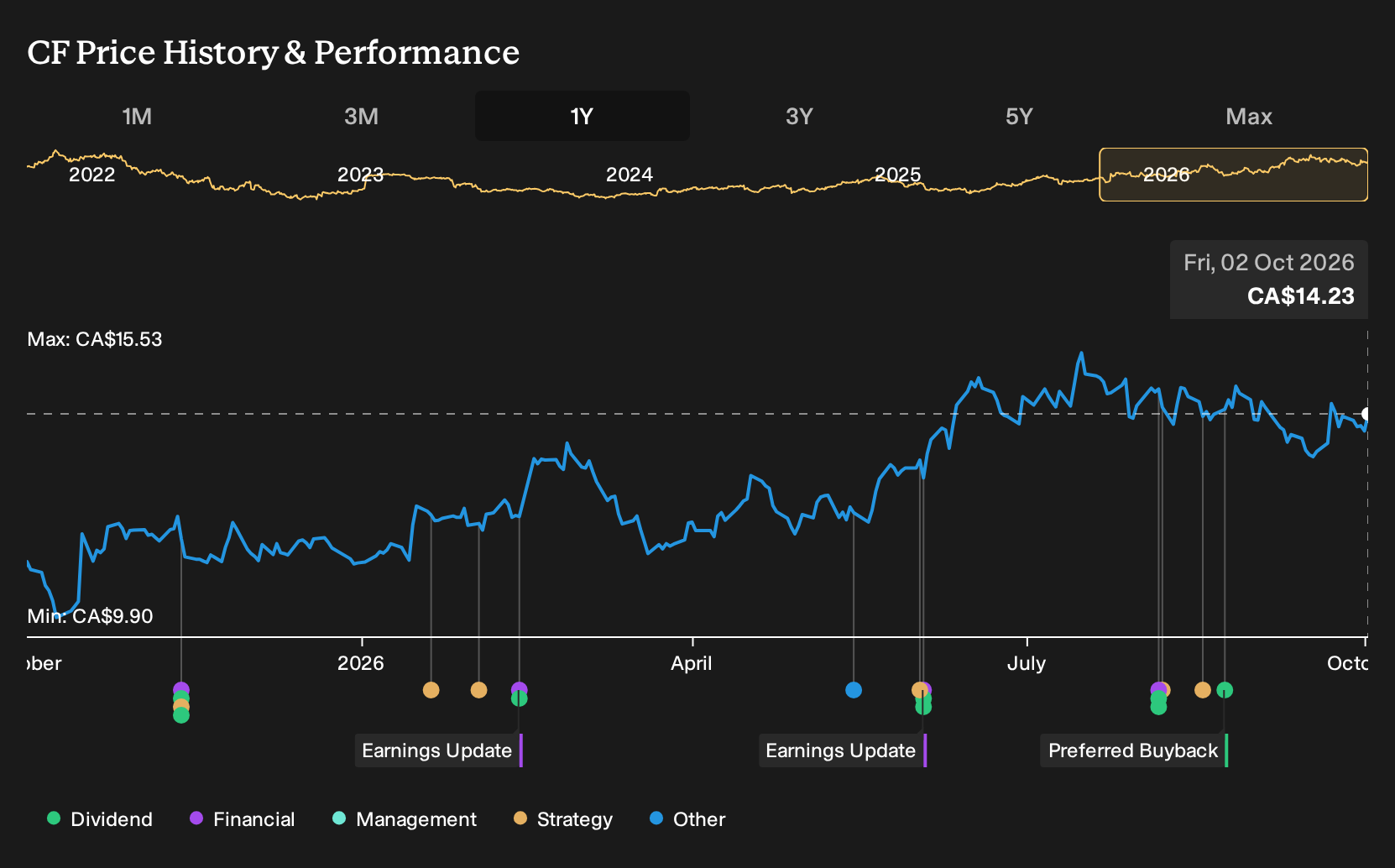Click the orange Strategy marker in leftmost cluster
The height and width of the screenshot is (868, 1395).
pyautogui.click(x=181, y=707)
